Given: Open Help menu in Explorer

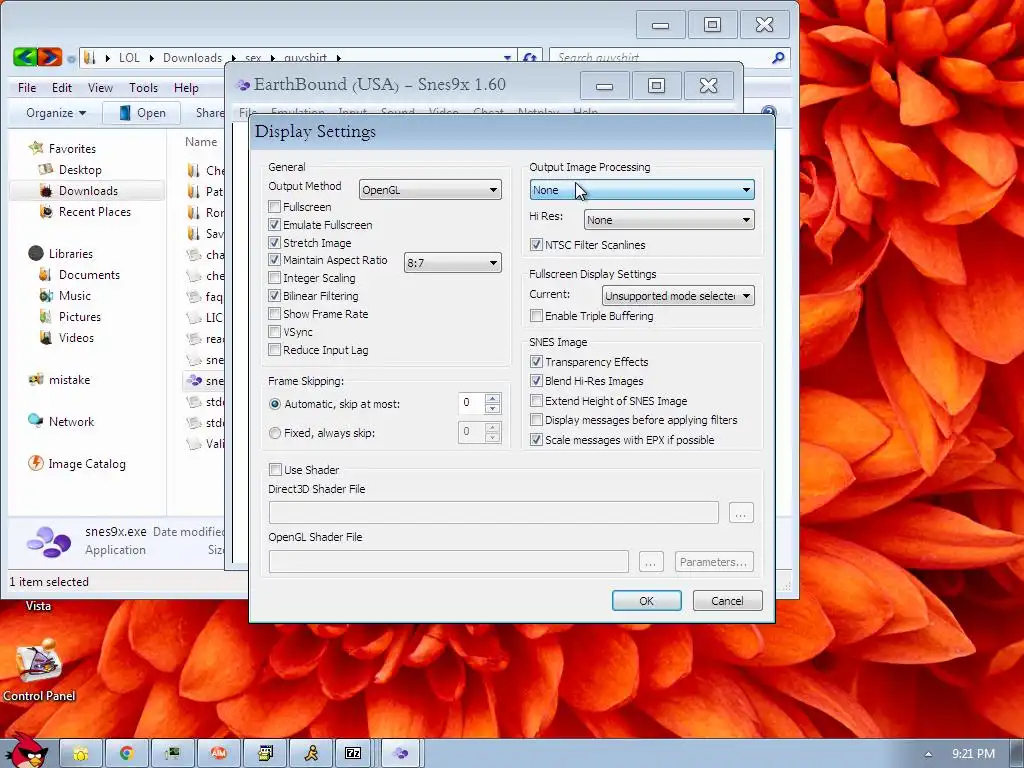Looking at the screenshot, I should coord(186,88).
